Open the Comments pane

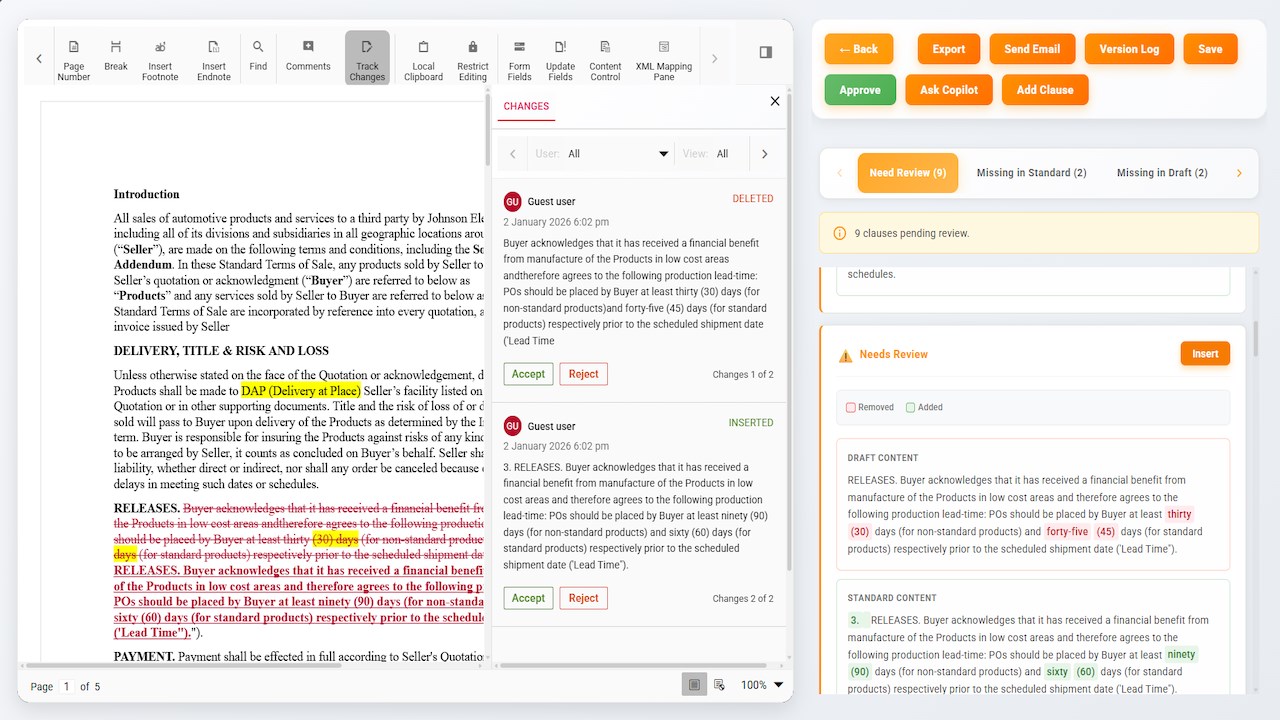308,60
